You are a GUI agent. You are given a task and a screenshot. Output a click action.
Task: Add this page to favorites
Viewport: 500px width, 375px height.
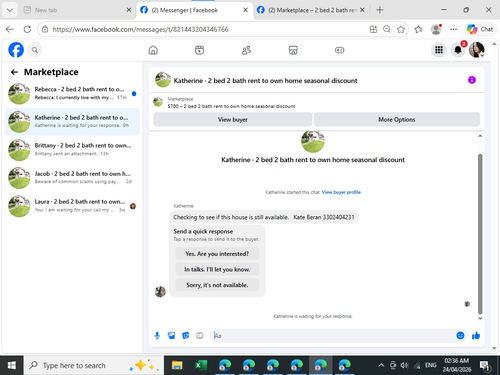point(401,29)
